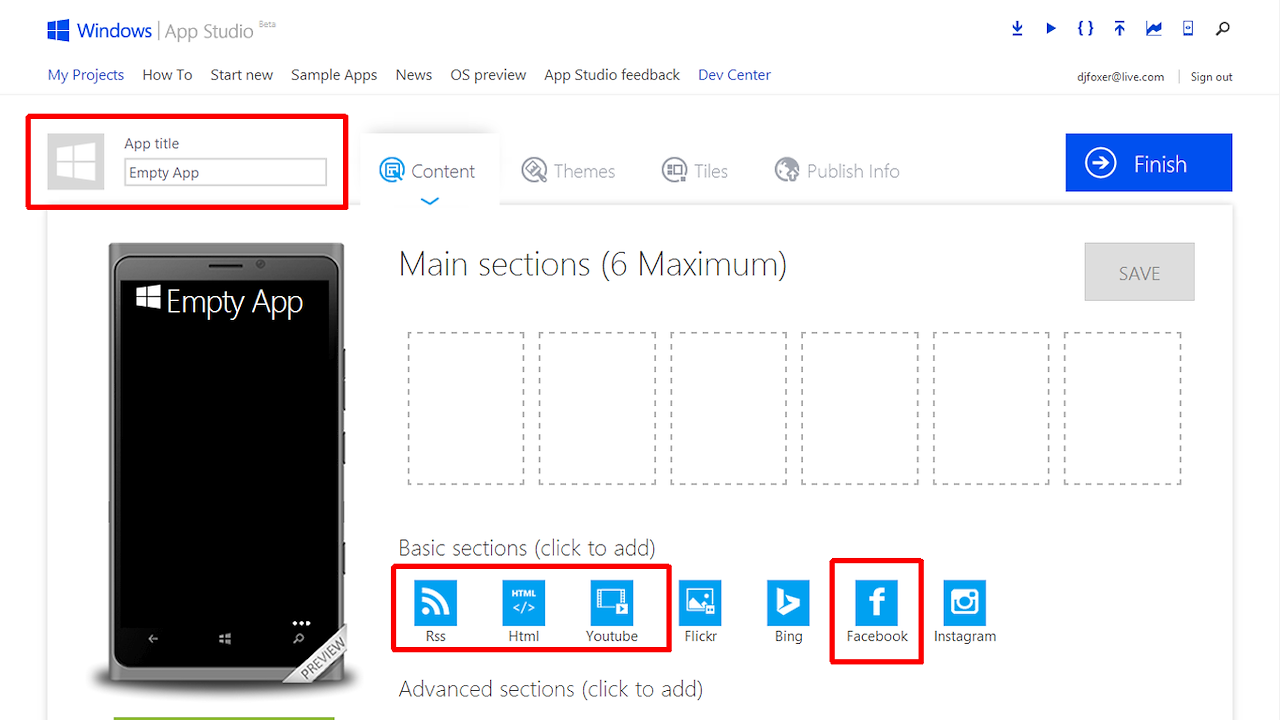This screenshot has width=1280, height=720.
Task: Click the phone preview search button
Action: tap(298, 638)
